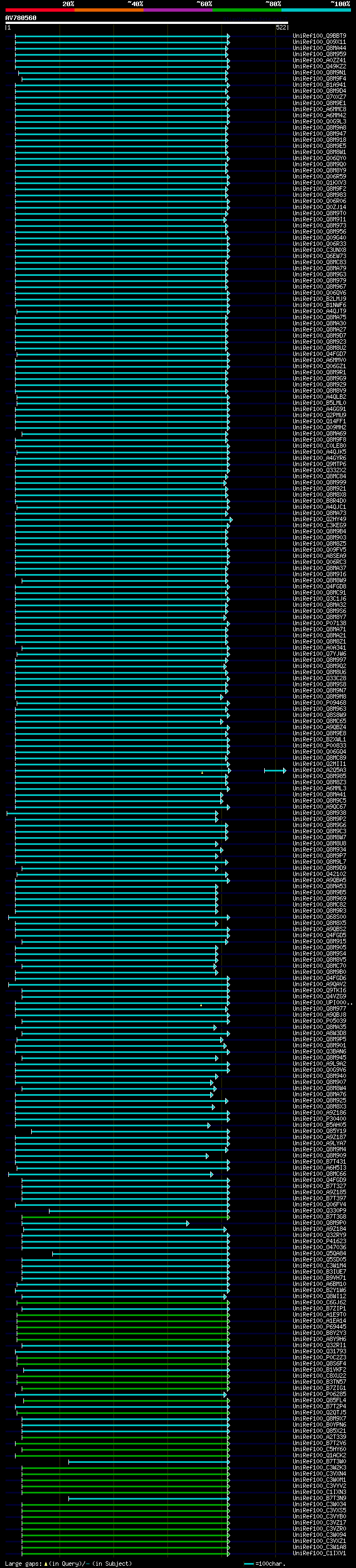Select hit label UniRef100_B0YPN6

319,1425
